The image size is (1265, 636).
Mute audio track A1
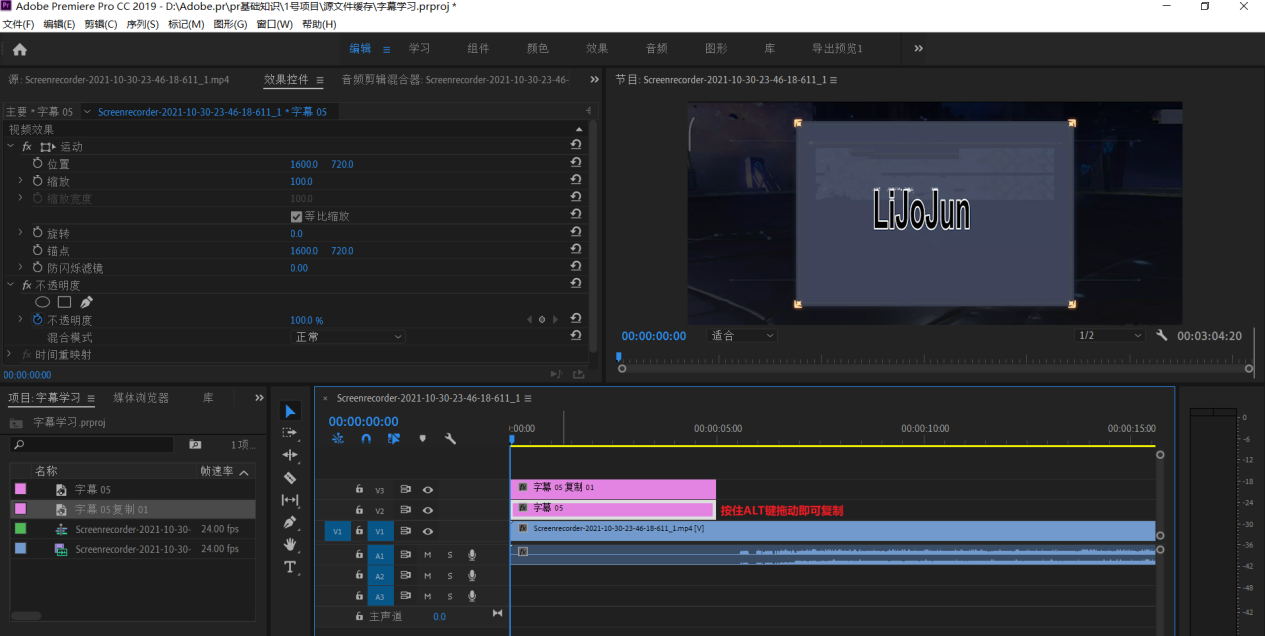tap(428, 555)
